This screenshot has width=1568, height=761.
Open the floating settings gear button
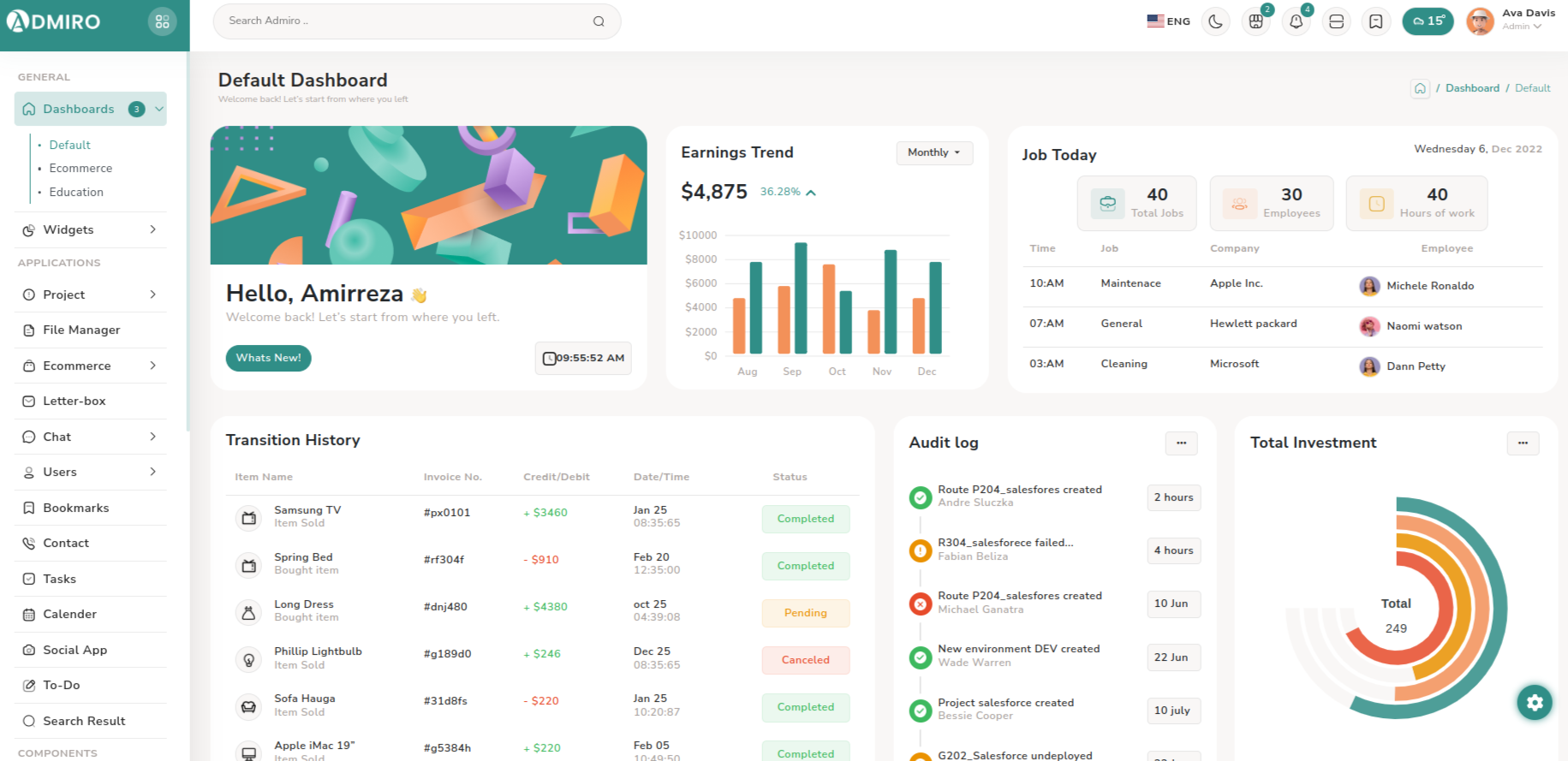(x=1534, y=703)
